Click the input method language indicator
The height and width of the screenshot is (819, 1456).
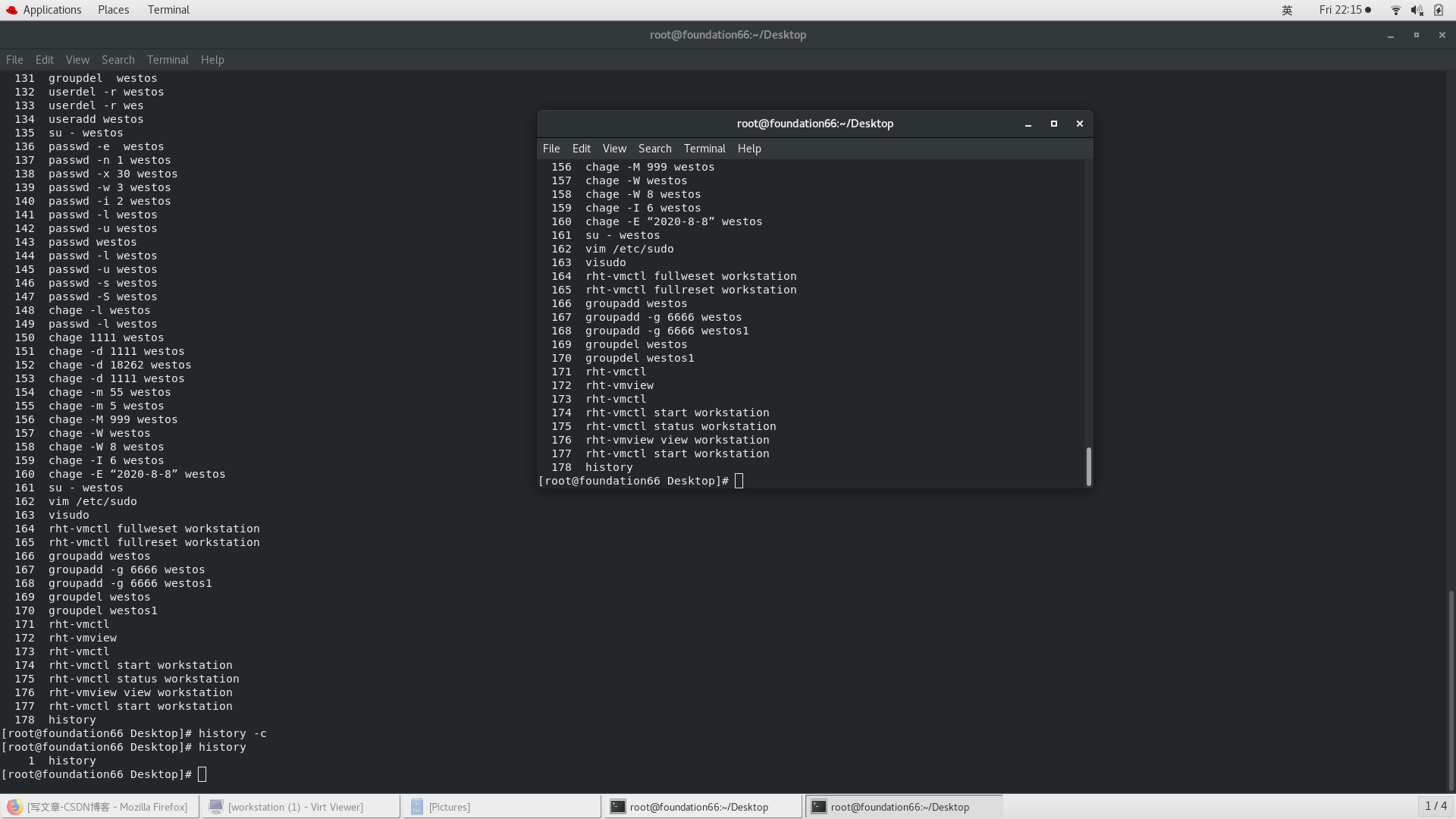(x=1287, y=10)
